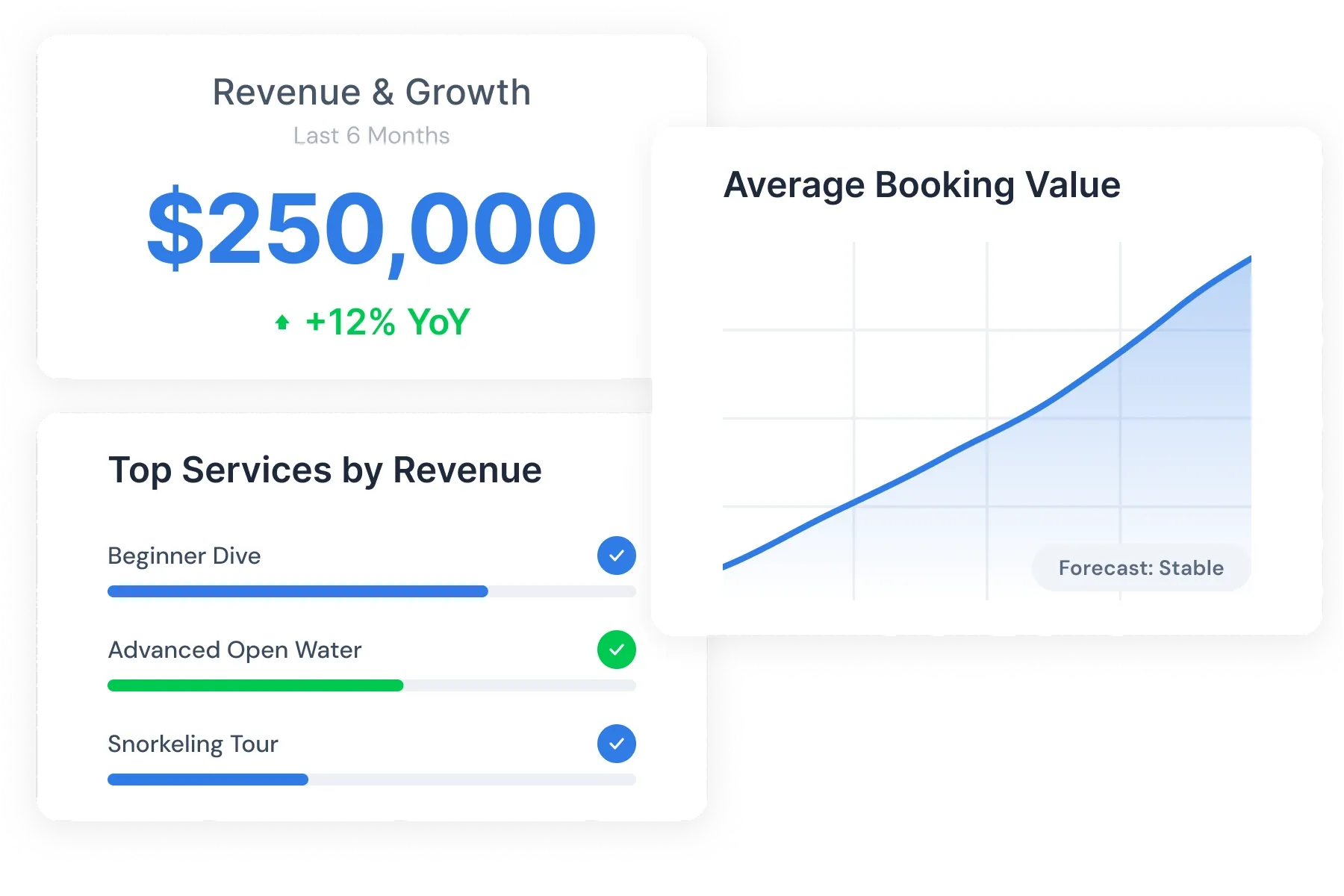Click the Advanced Open Water label
Viewport: 1344px width, 896px height.
(235, 650)
